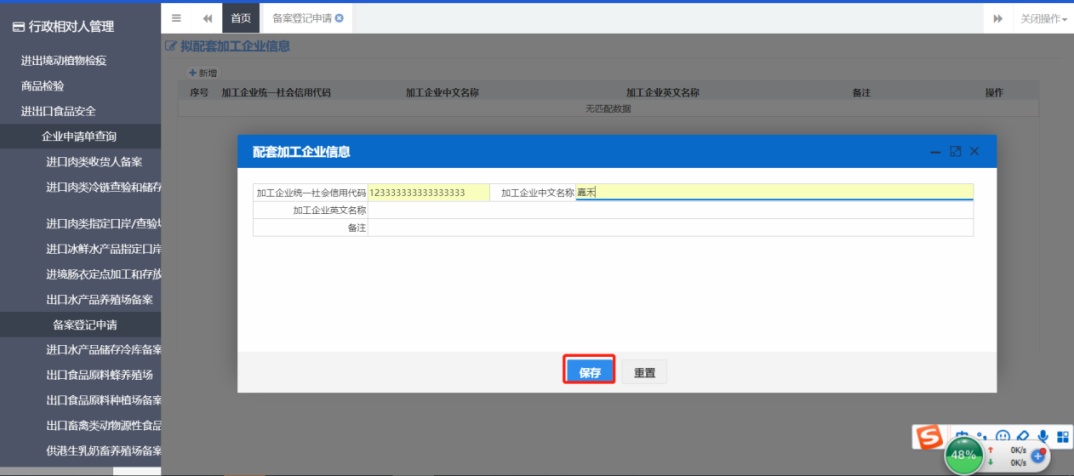Switch to the 首页 tab
The height and width of the screenshot is (476, 1074).
tap(241, 18)
